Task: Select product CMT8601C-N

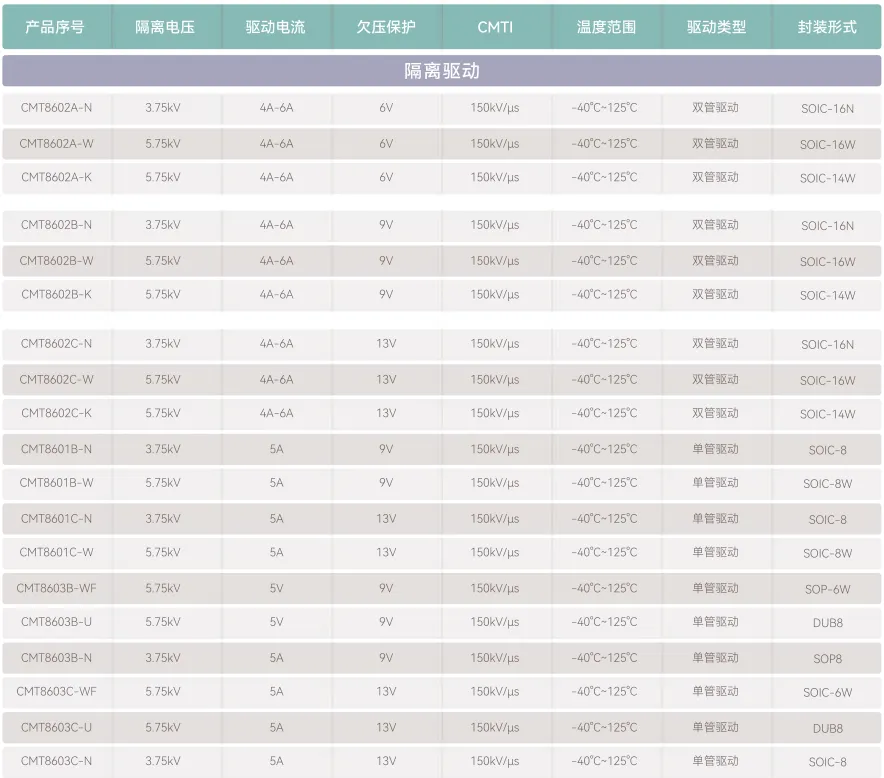Action: click(x=56, y=519)
